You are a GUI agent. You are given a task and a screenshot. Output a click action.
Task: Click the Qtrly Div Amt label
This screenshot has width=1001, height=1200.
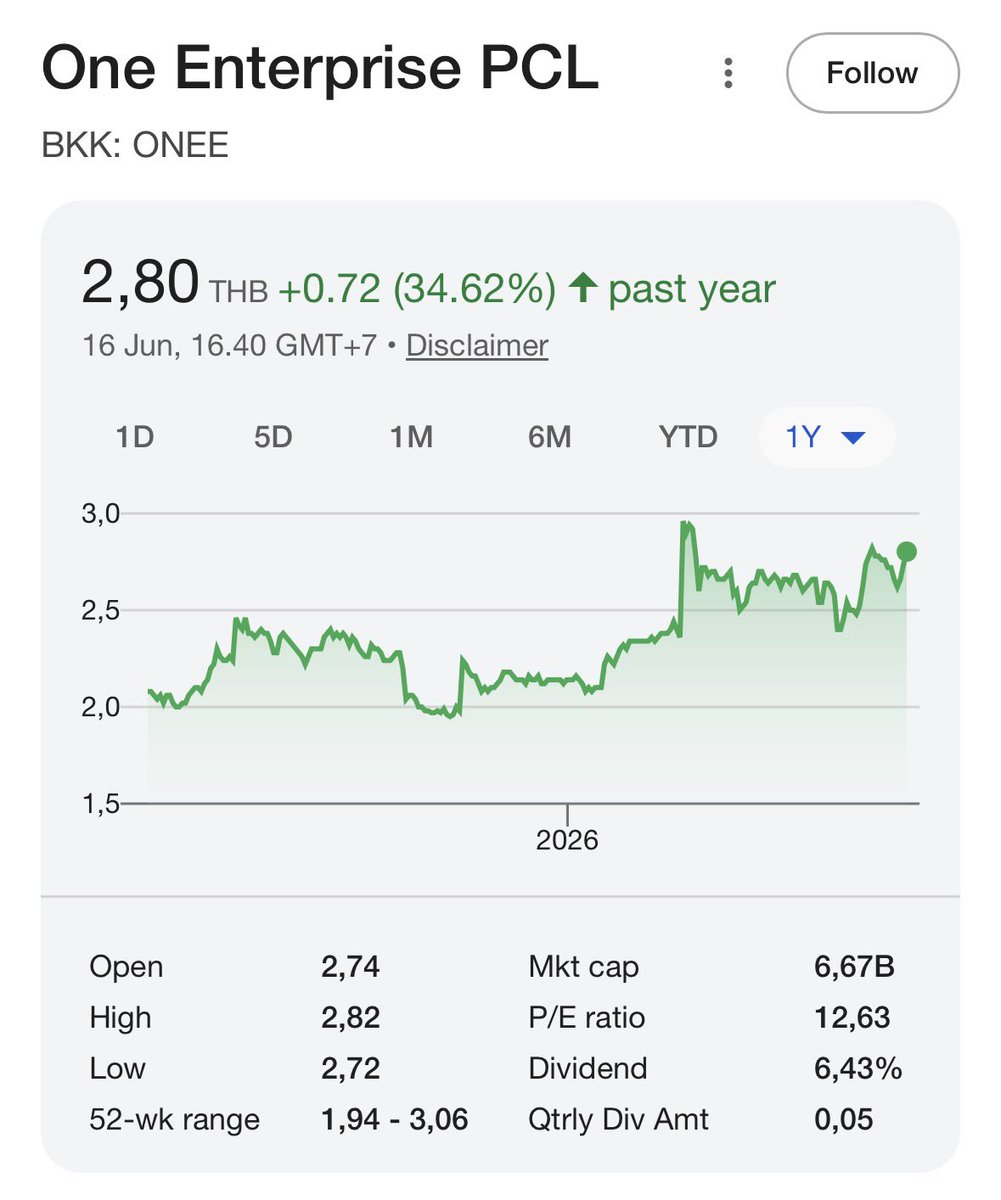[619, 1119]
